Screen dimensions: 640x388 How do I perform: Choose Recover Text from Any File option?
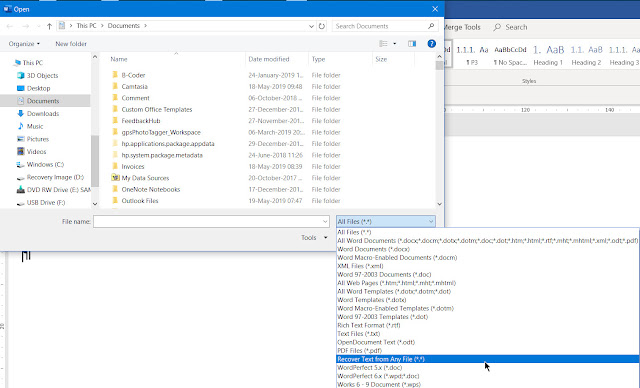pyautogui.click(x=487, y=359)
